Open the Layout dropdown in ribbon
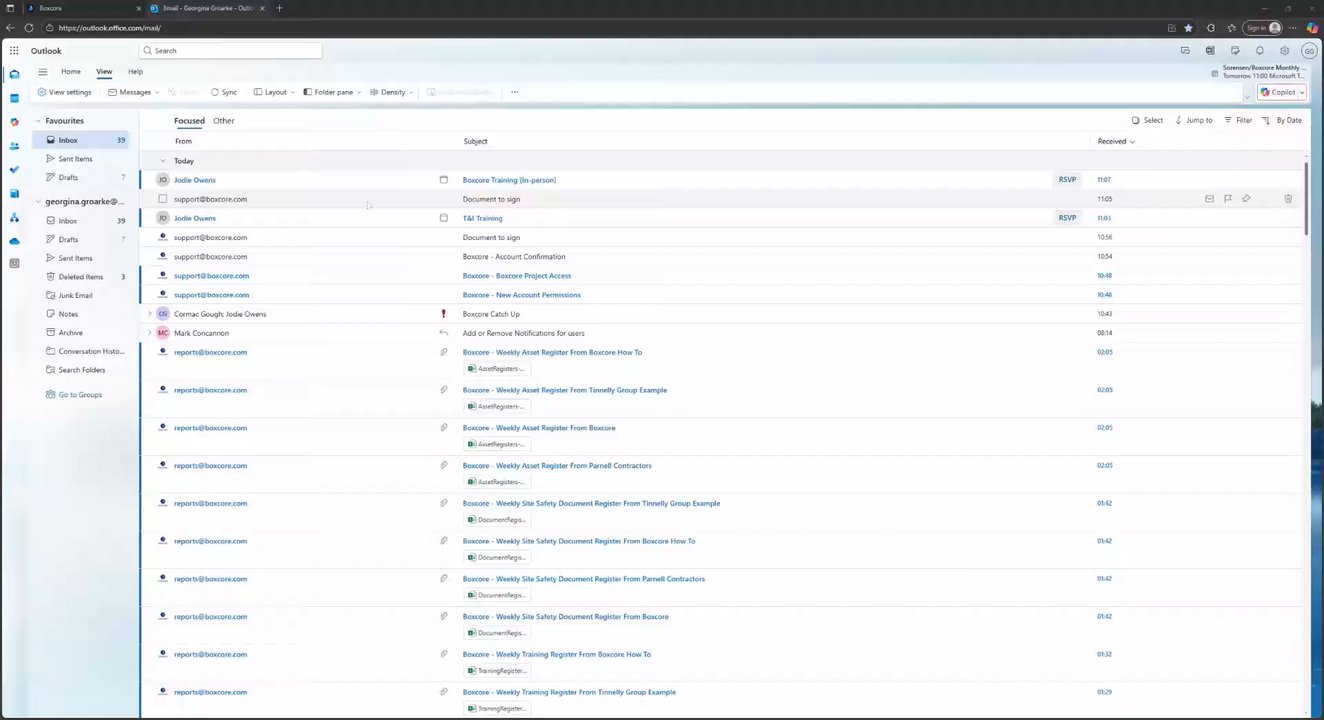The image size is (1324, 720). pos(274,92)
